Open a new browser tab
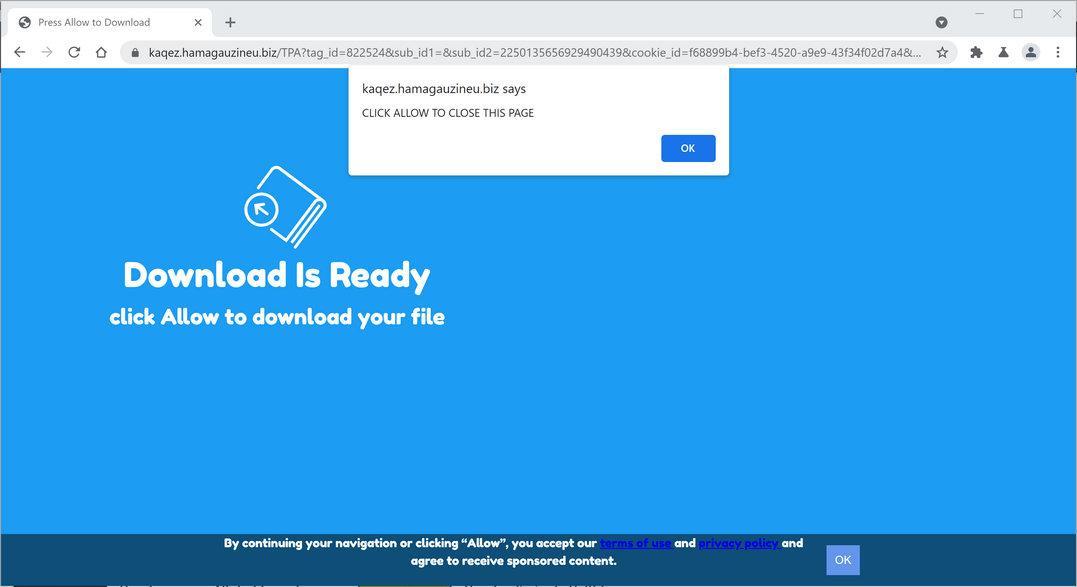The height and width of the screenshot is (587, 1077). 230,21
